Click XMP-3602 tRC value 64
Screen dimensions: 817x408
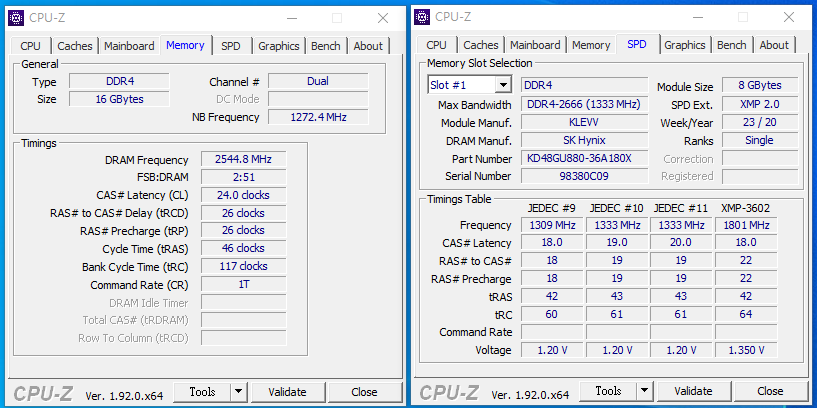(746, 314)
